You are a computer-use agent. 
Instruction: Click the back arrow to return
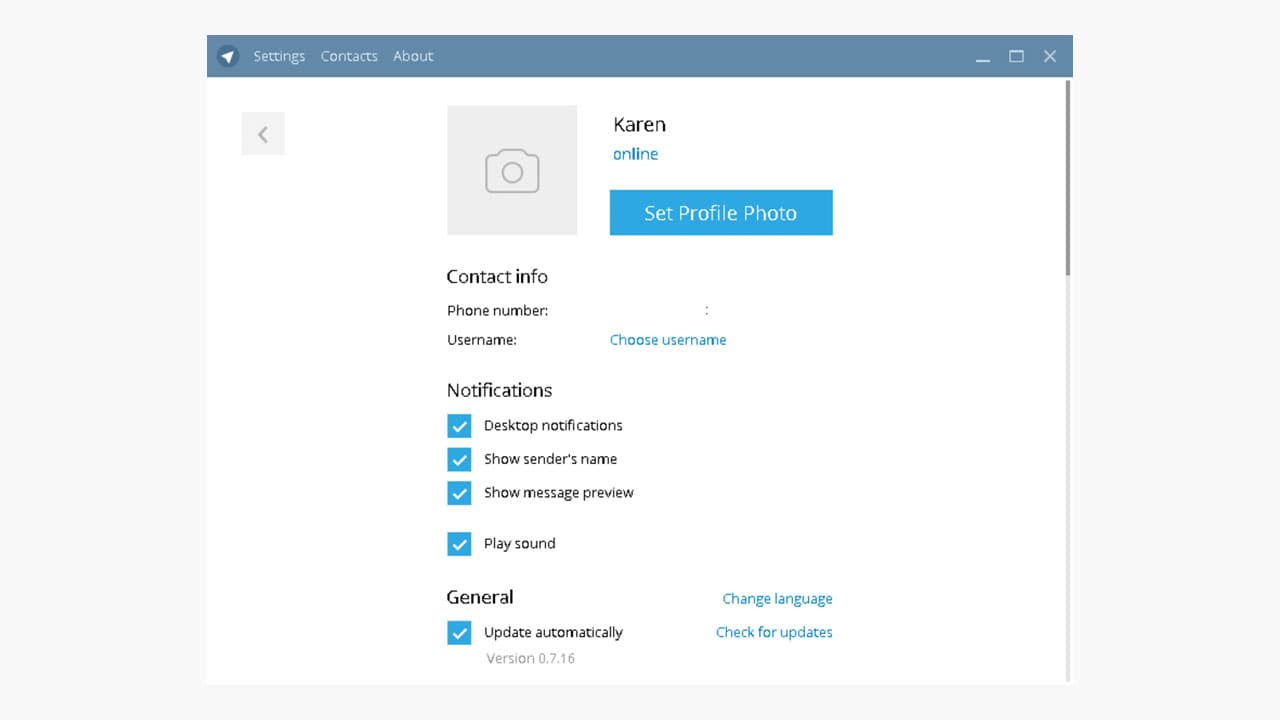coord(262,132)
